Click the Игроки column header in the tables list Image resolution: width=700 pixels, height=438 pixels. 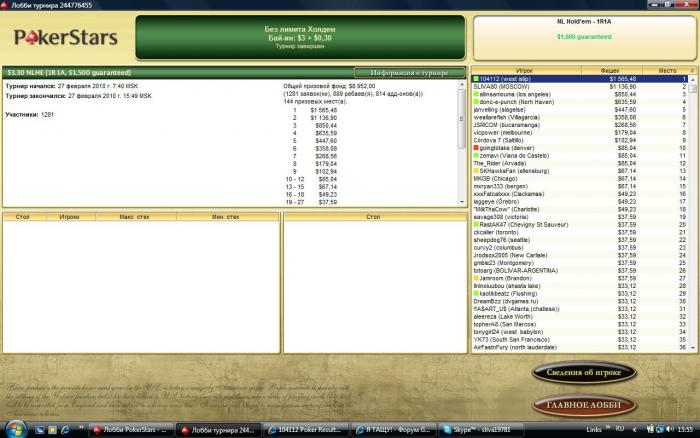point(69,217)
